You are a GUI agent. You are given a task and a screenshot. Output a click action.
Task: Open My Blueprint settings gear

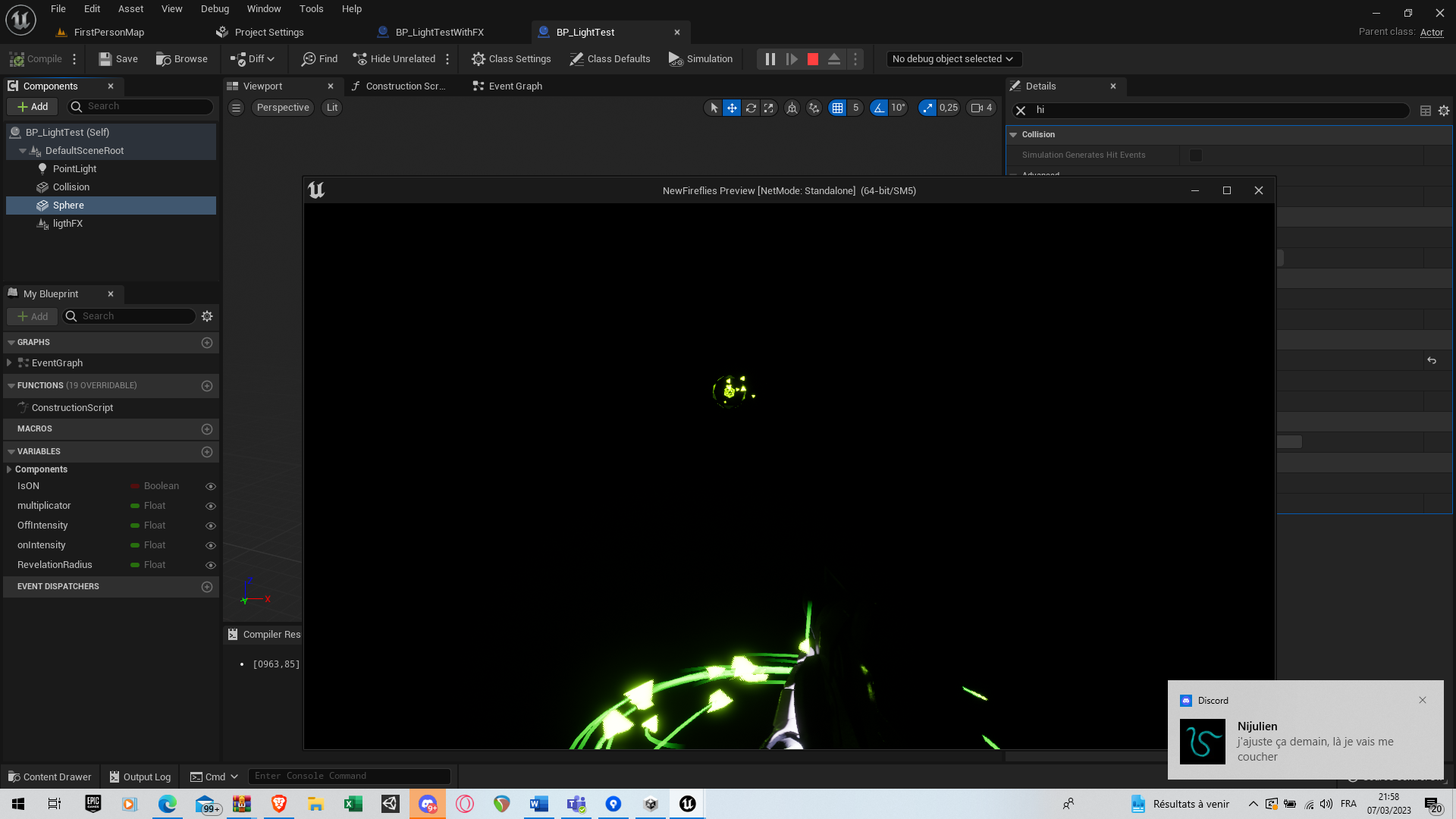pyautogui.click(x=207, y=316)
